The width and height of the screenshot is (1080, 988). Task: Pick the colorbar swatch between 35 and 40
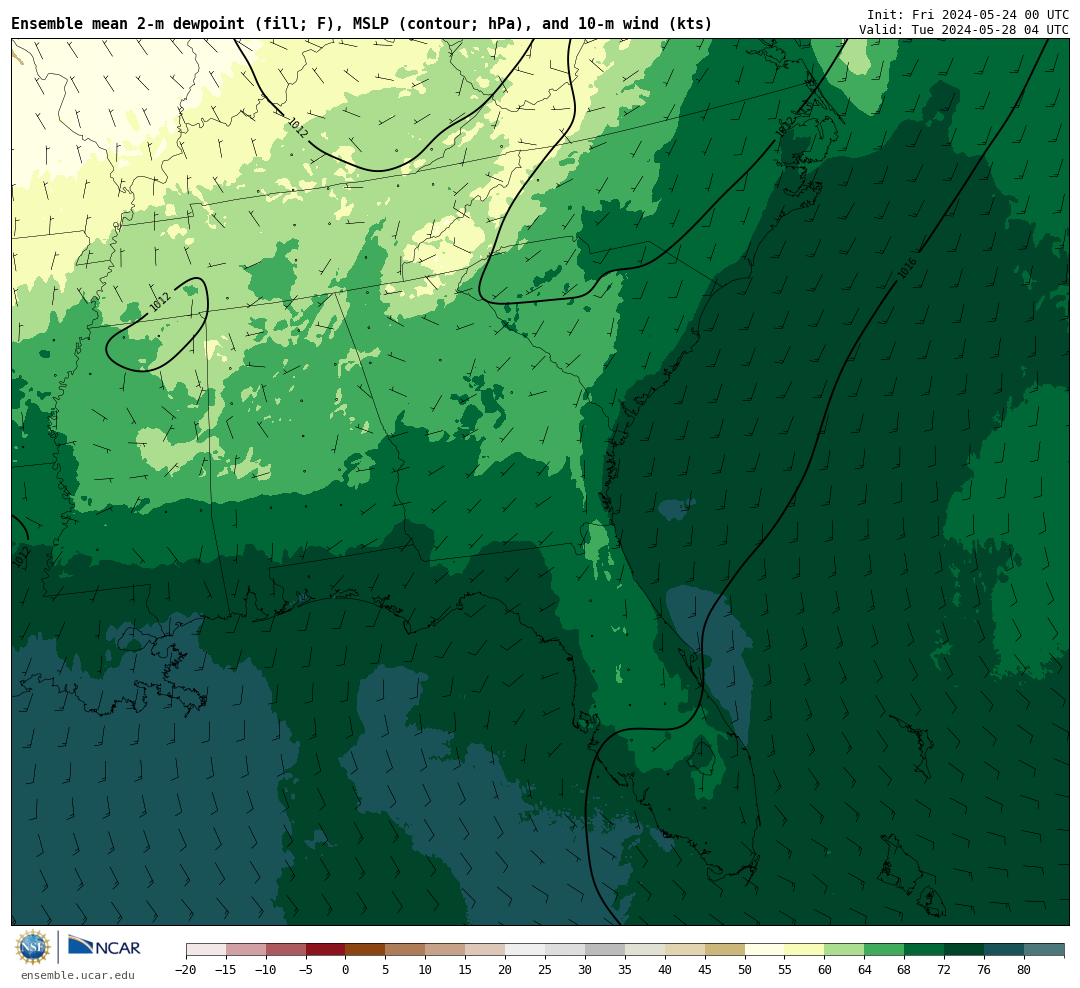point(645,950)
